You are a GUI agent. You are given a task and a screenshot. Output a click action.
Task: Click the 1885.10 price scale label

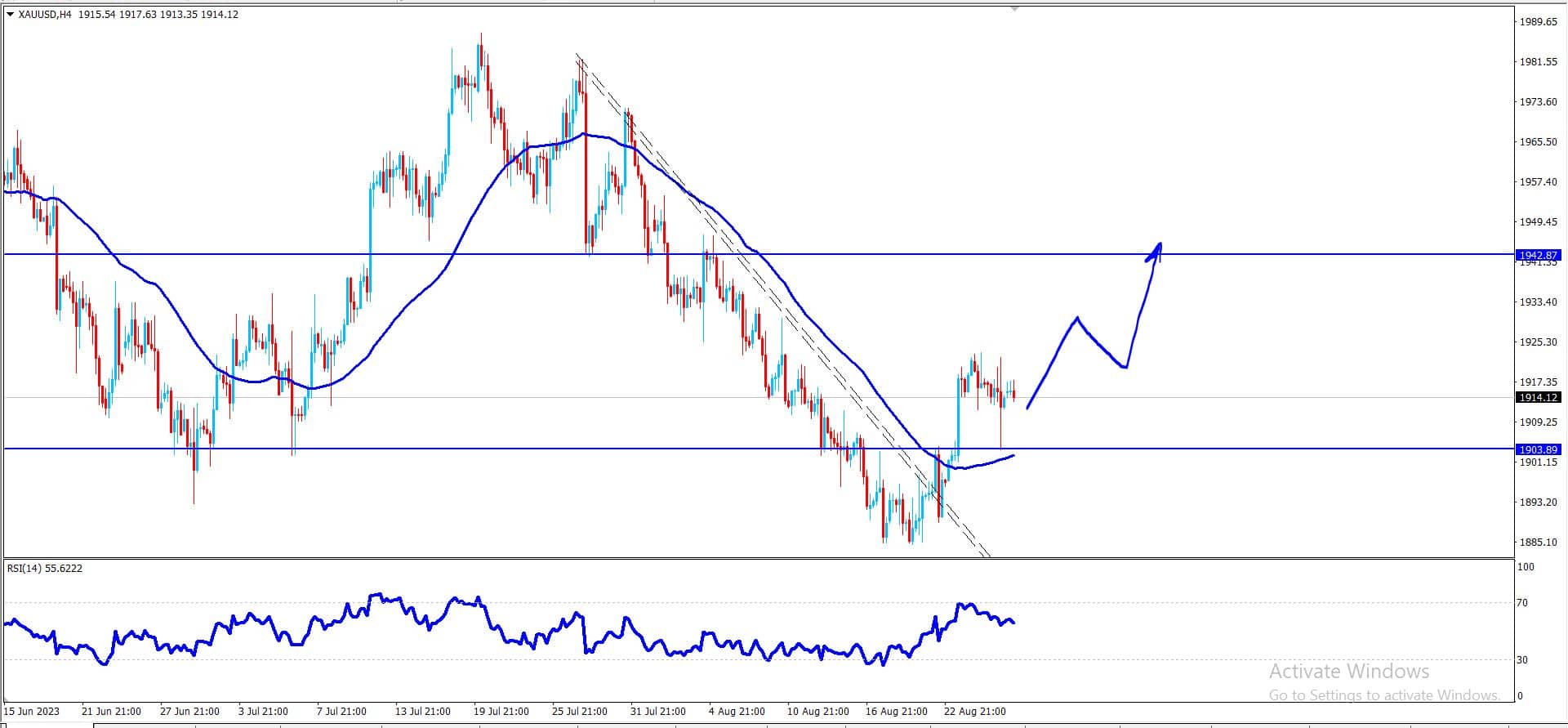coord(1538,543)
